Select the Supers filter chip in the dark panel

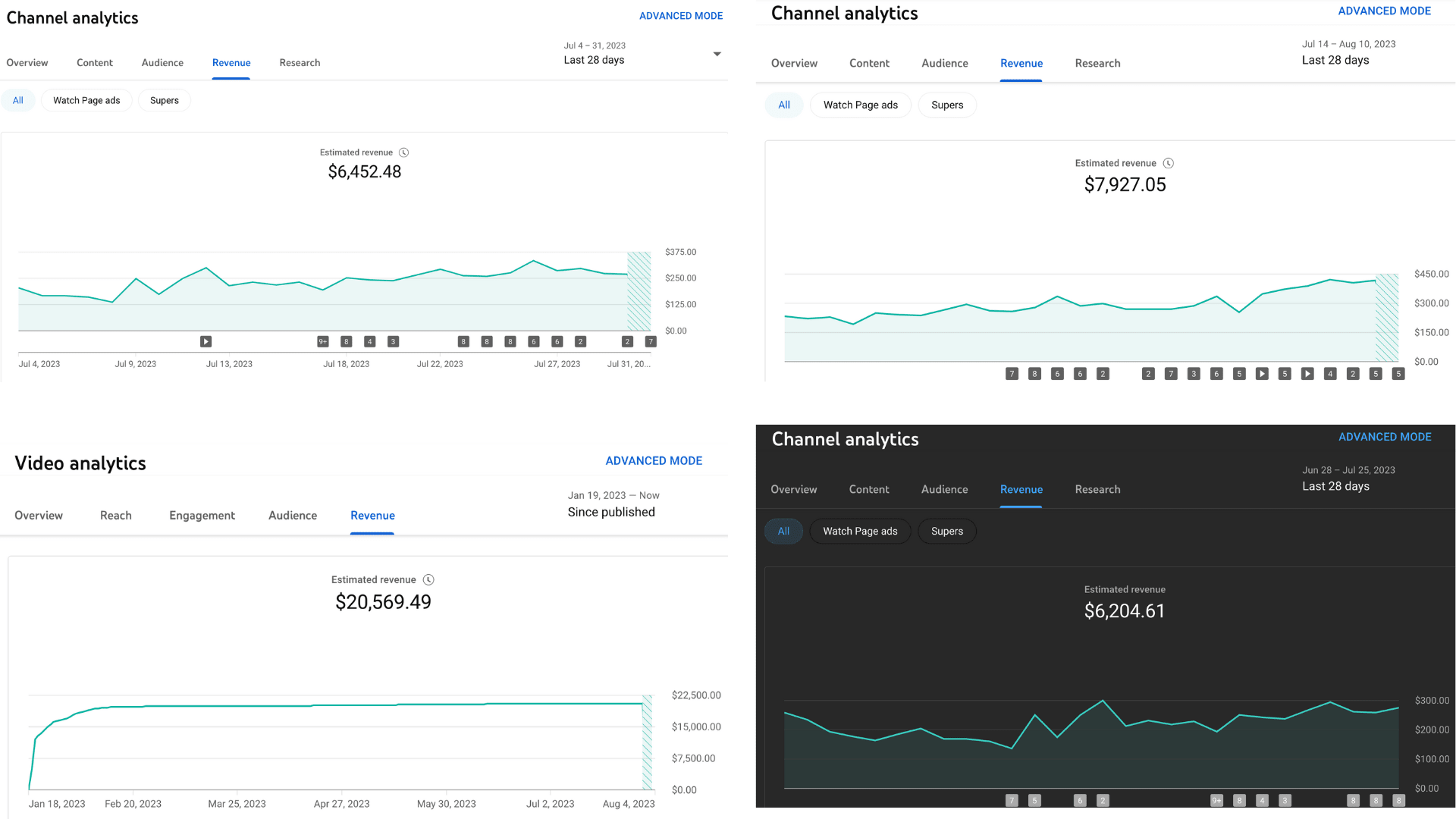[x=946, y=531]
